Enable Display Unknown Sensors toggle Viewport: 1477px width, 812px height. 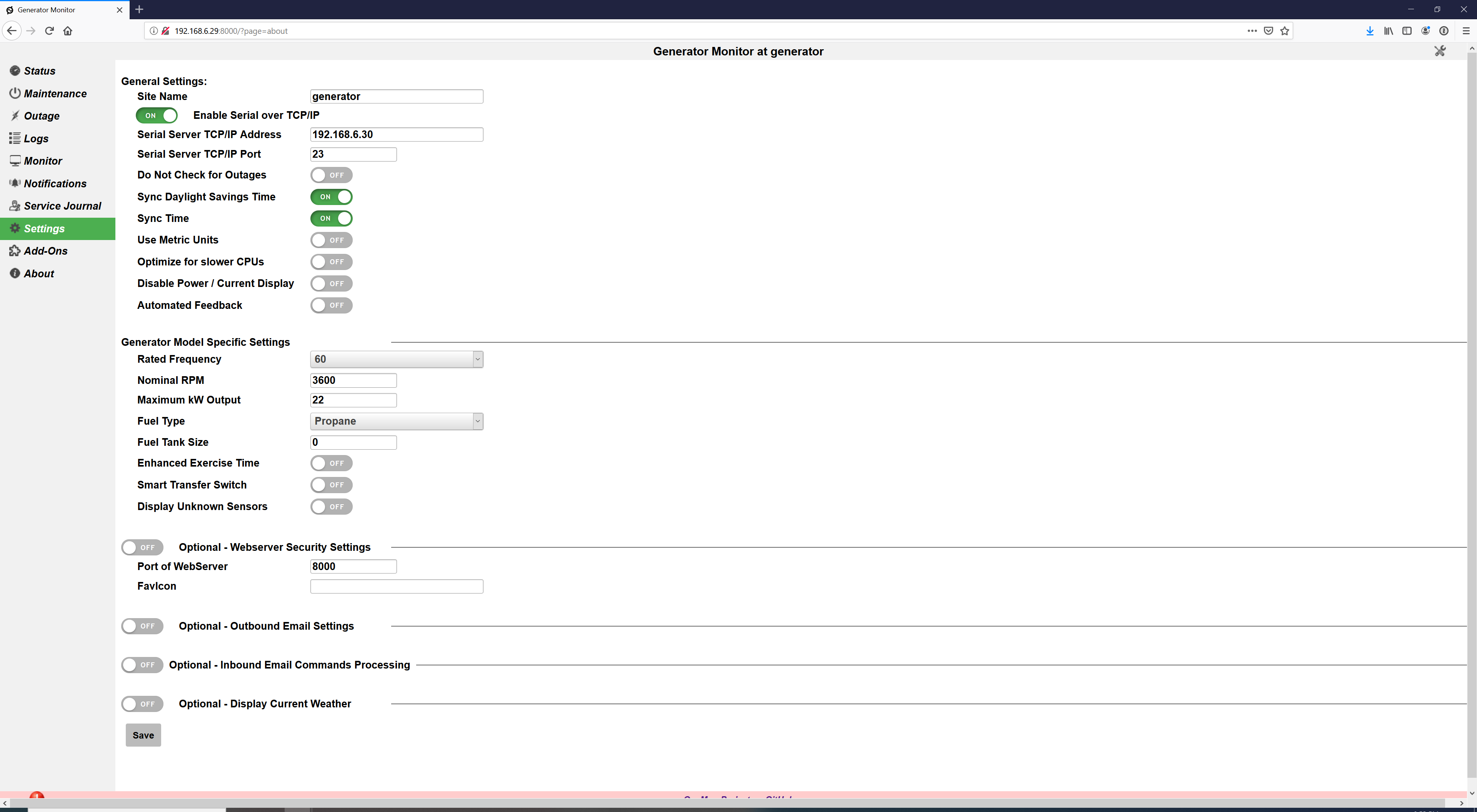(332, 506)
